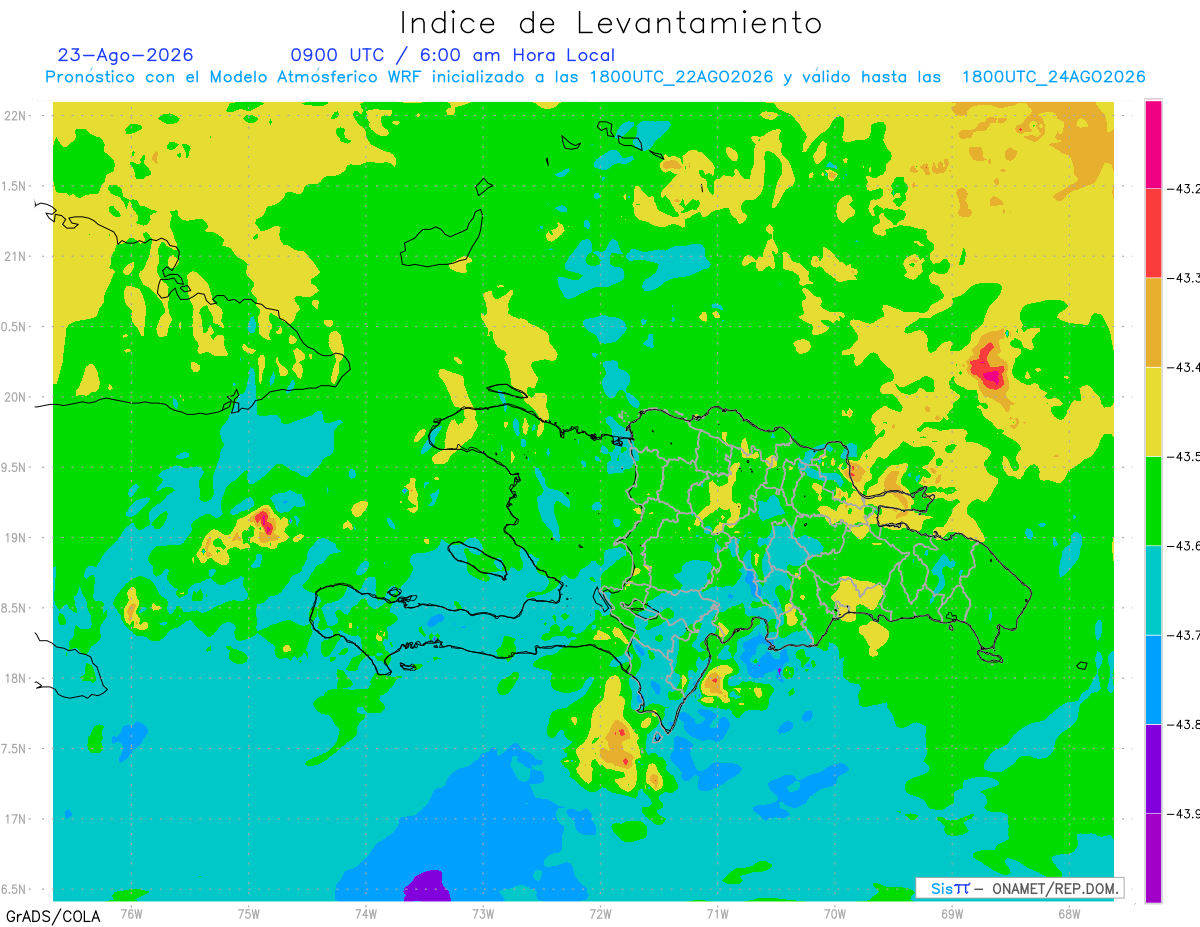Select the '69W' longitude label
Viewport: 1200px width, 927px height.
(952, 914)
